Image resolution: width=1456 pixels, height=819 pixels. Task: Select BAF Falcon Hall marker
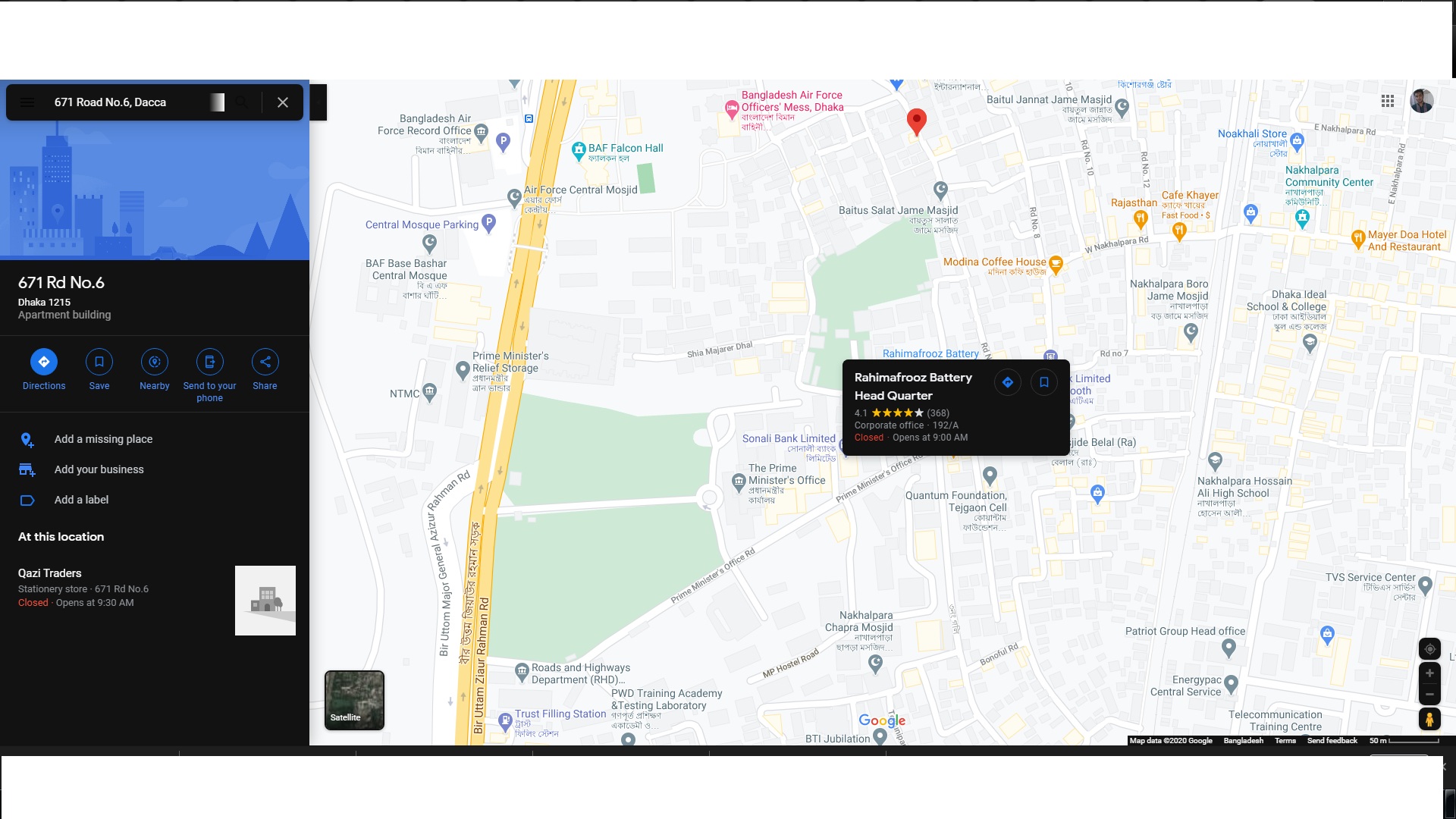[x=579, y=150]
